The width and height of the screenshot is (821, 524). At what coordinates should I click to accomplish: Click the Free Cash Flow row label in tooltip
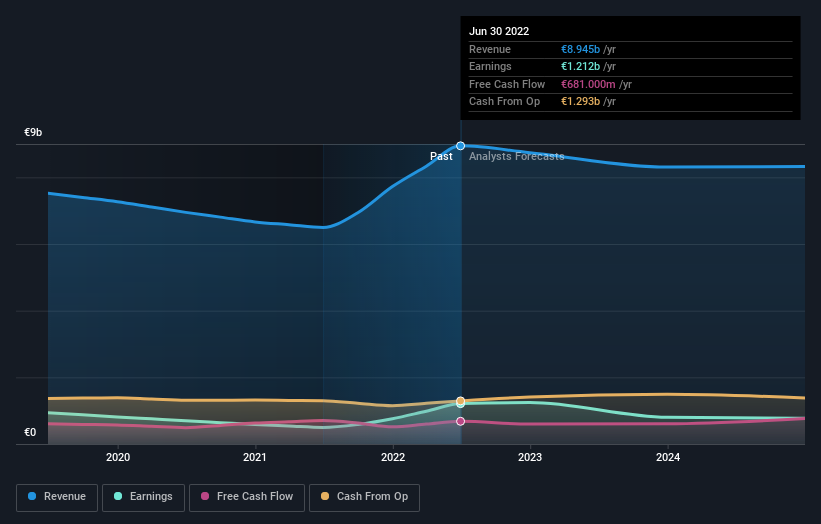pos(507,84)
